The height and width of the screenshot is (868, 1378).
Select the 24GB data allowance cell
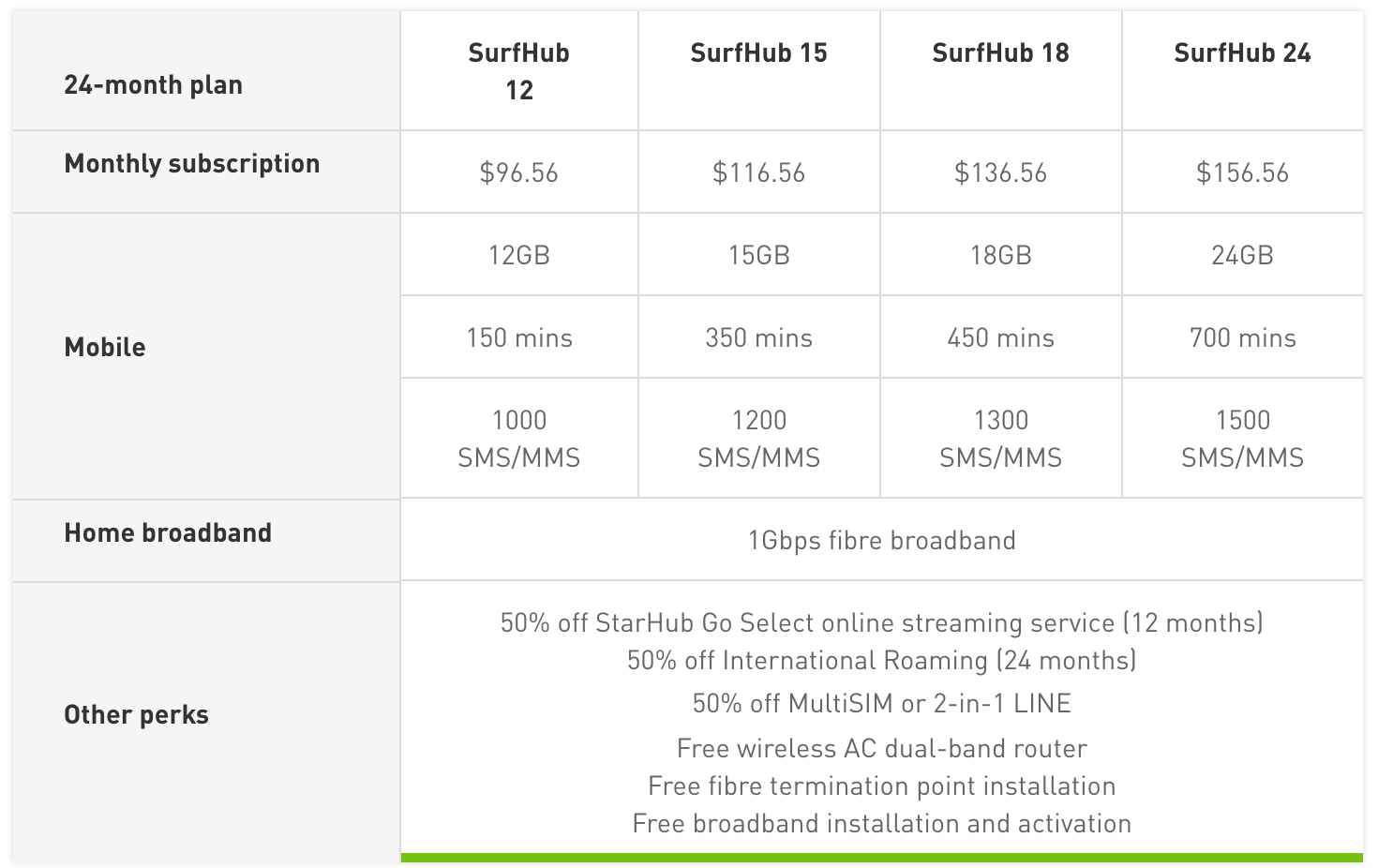(x=1242, y=255)
